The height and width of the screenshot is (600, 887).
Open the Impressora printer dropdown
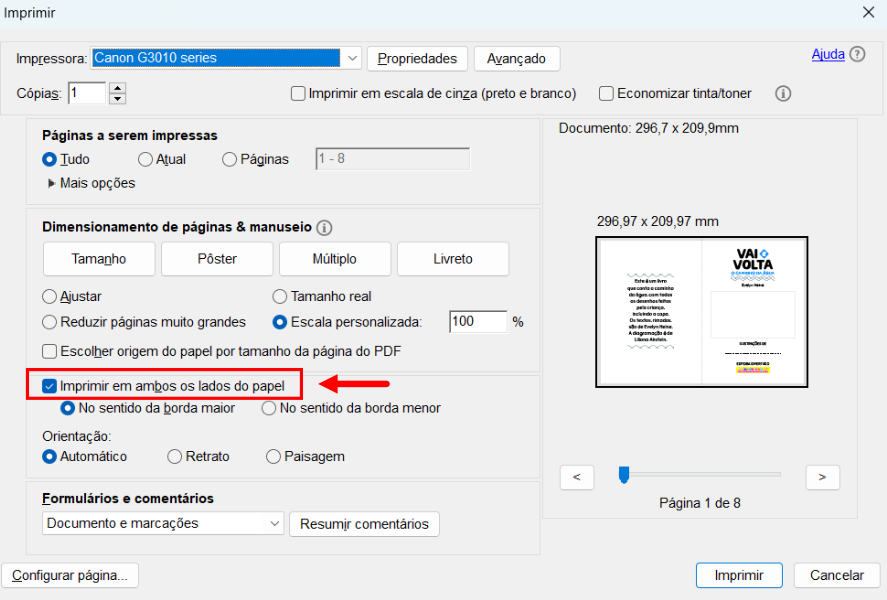click(352, 59)
